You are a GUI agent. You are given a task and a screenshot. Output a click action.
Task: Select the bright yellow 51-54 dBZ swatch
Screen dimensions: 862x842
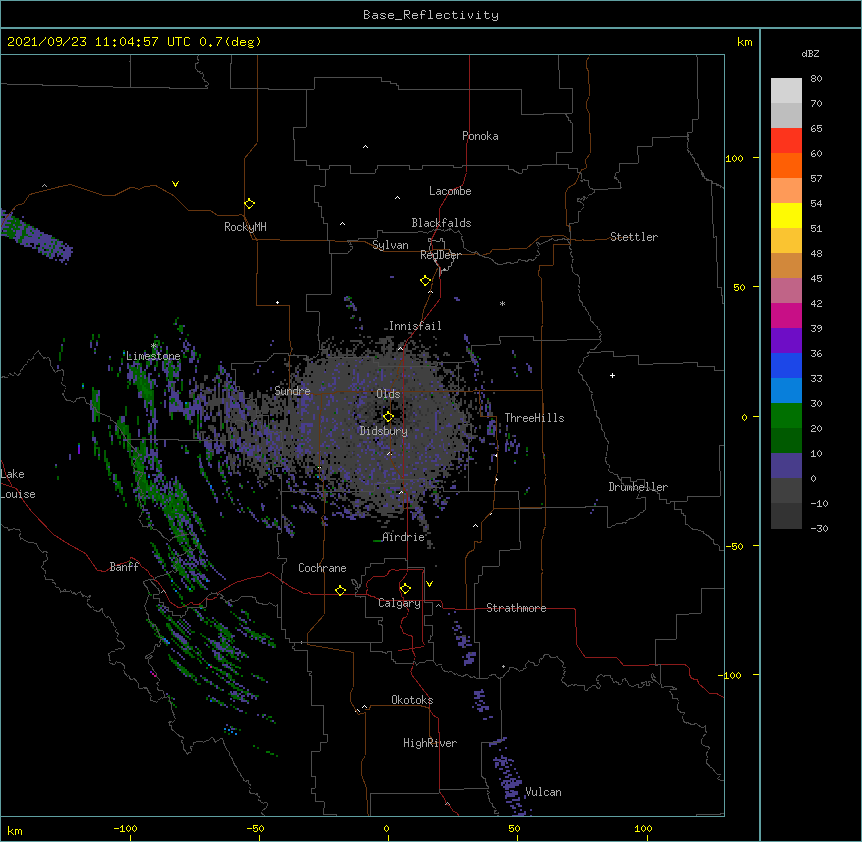786,215
